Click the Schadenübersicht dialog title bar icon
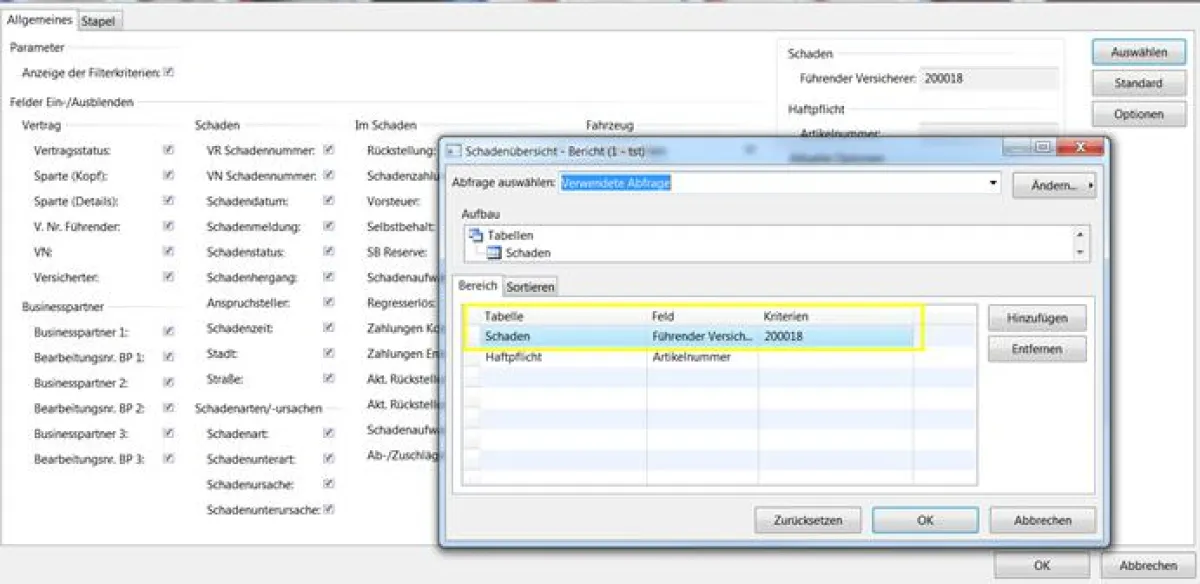Image resolution: width=1200 pixels, height=584 pixels. click(454, 150)
